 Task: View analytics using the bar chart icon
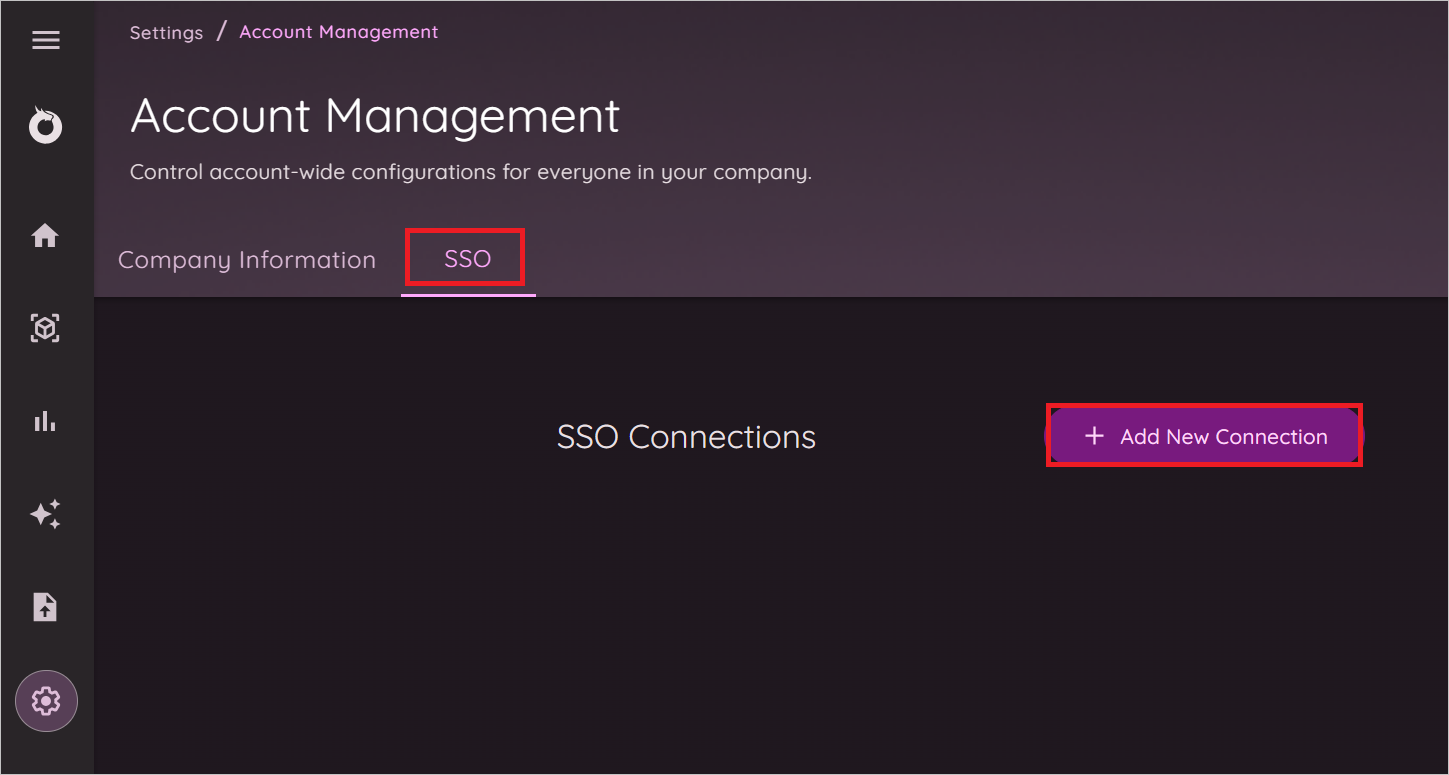[45, 420]
